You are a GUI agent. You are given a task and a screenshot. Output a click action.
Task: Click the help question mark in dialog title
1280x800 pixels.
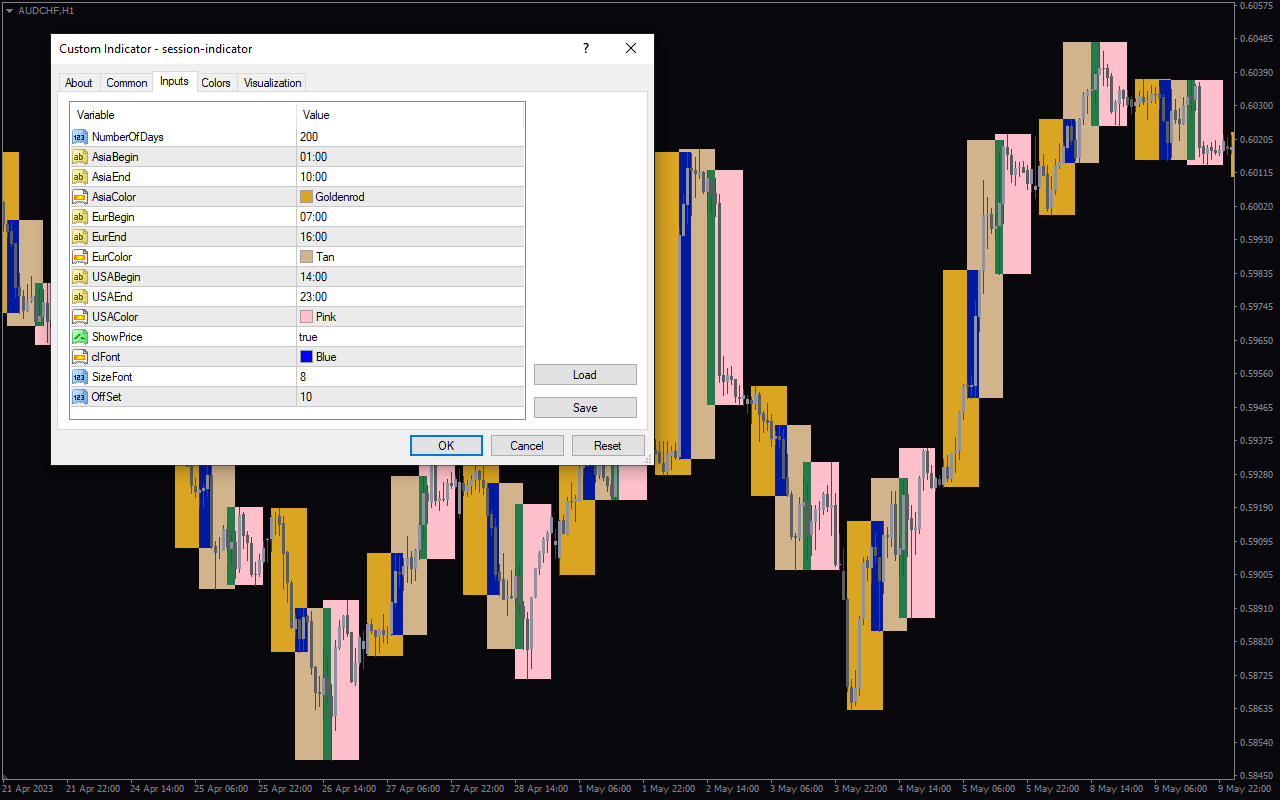[x=586, y=48]
